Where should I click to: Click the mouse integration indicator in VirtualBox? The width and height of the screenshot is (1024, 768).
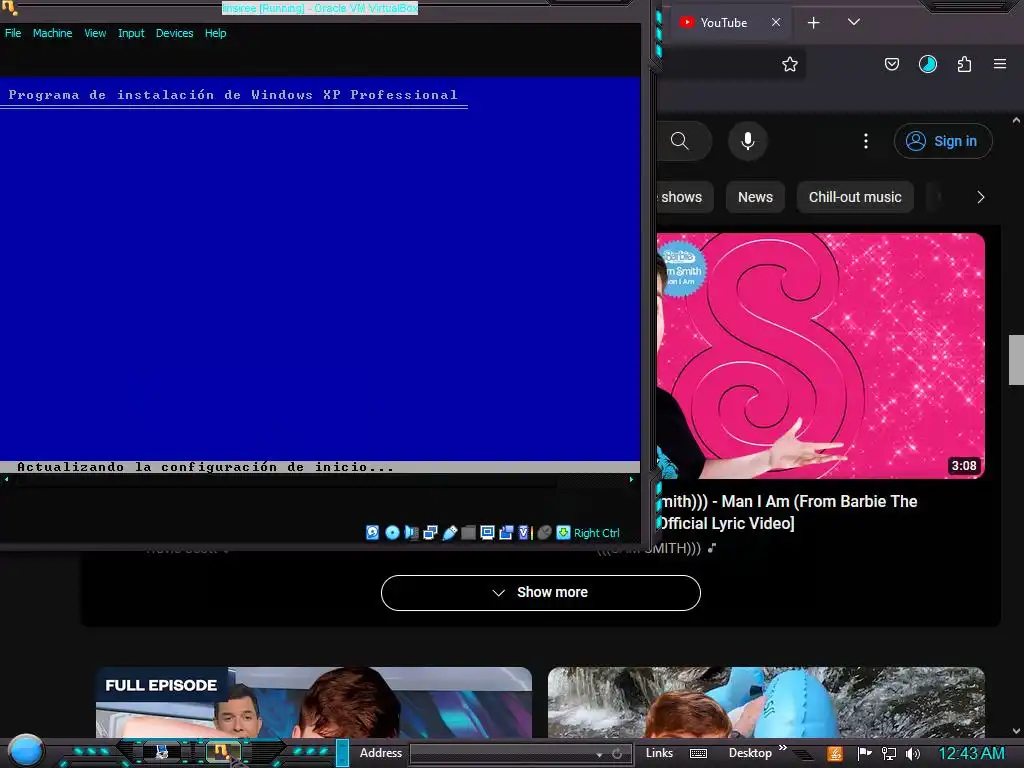(x=544, y=532)
